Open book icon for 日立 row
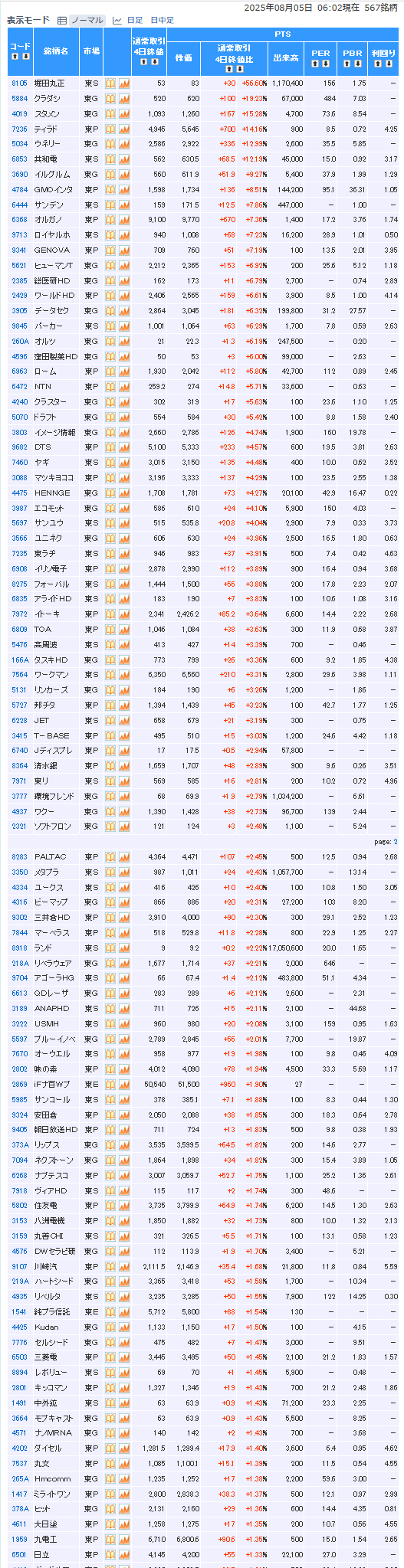Image resolution: width=404 pixels, height=1568 pixels. (x=110, y=1555)
